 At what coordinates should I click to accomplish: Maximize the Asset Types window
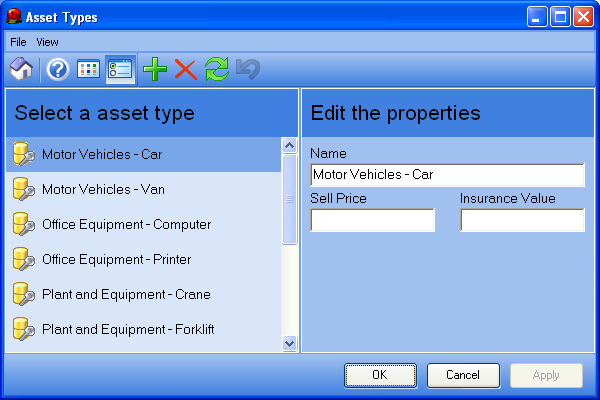tap(560, 17)
